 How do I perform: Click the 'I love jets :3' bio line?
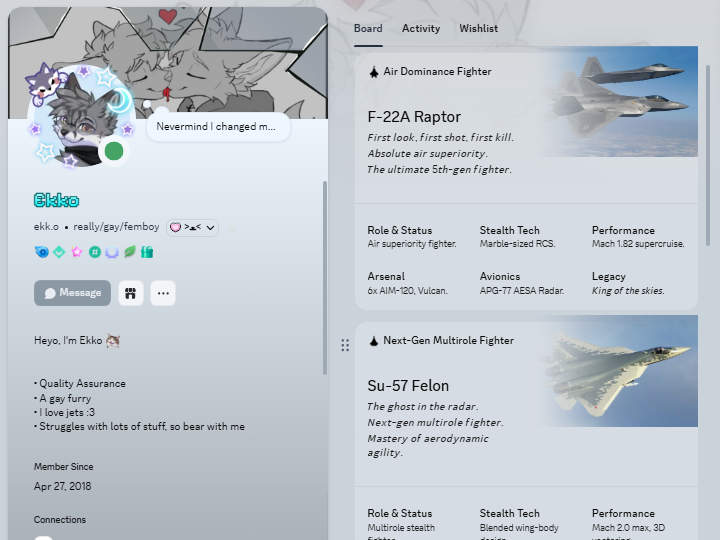click(x=65, y=412)
